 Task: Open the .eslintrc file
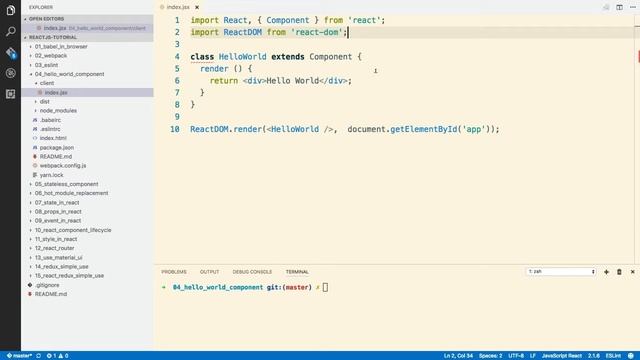(x=50, y=129)
